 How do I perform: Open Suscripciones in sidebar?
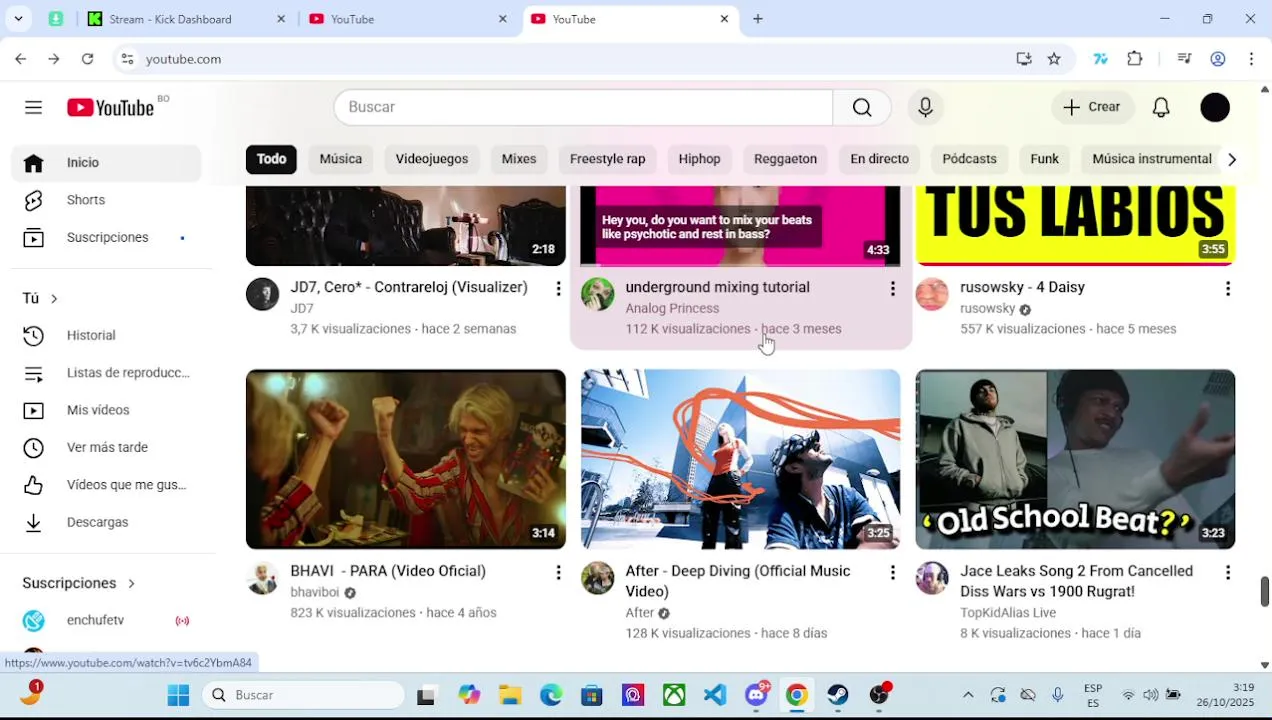pyautogui.click(x=106, y=237)
